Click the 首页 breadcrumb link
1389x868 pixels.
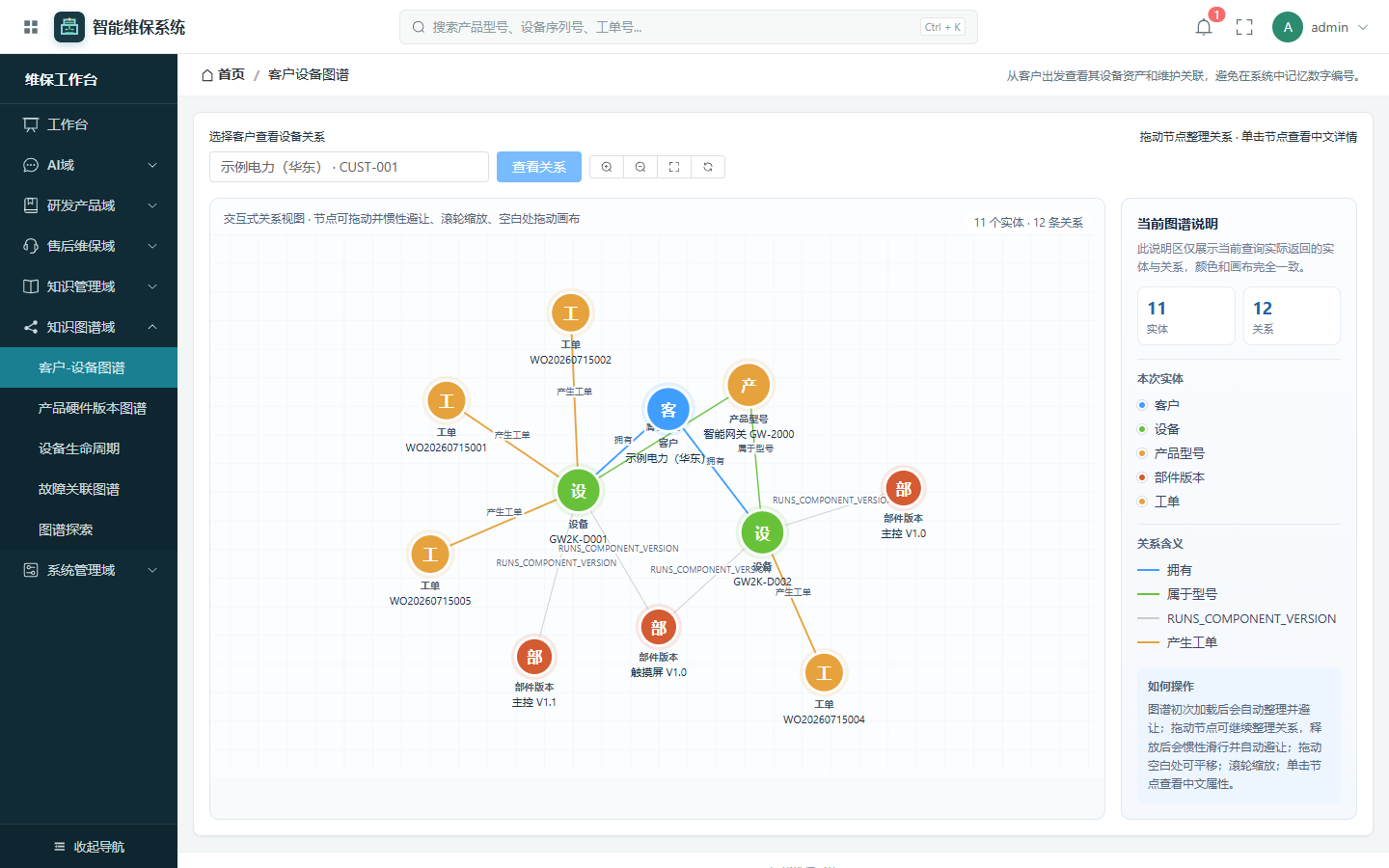pos(223,74)
